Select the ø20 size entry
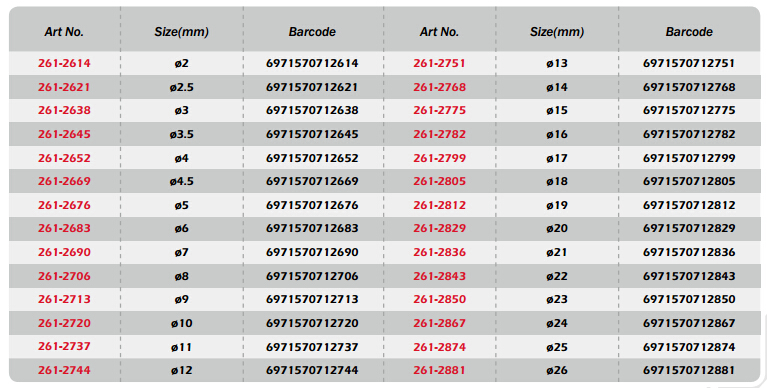Image resolution: width=767 pixels, height=388 pixels. [557, 228]
